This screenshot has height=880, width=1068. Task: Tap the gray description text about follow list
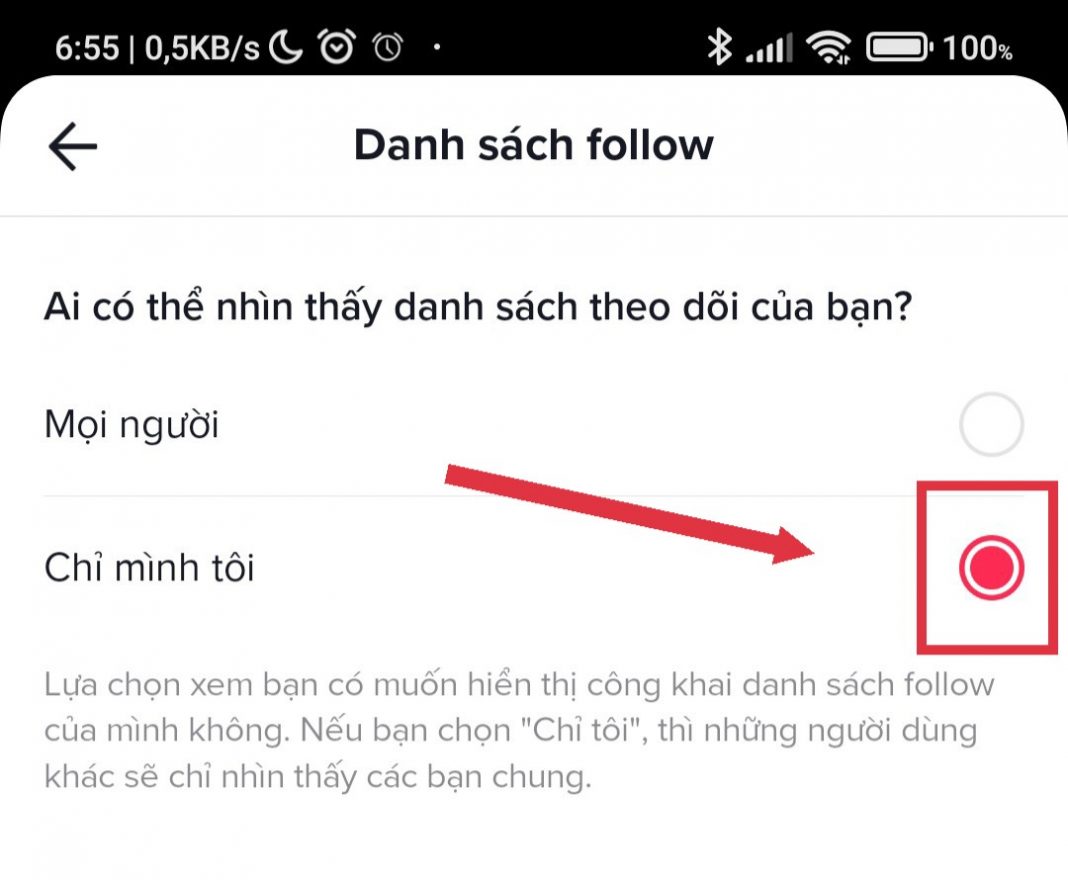tap(519, 730)
